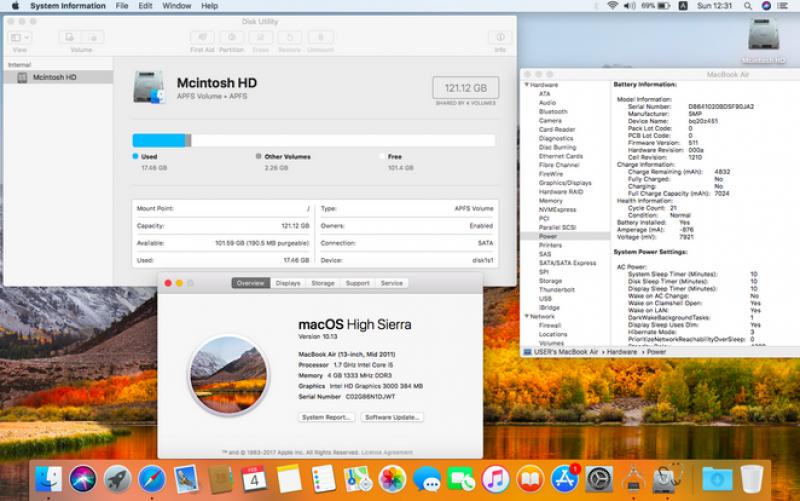The height and width of the screenshot is (501, 800).
Task: Select Bluetooth in hardware list
Action: (x=553, y=112)
